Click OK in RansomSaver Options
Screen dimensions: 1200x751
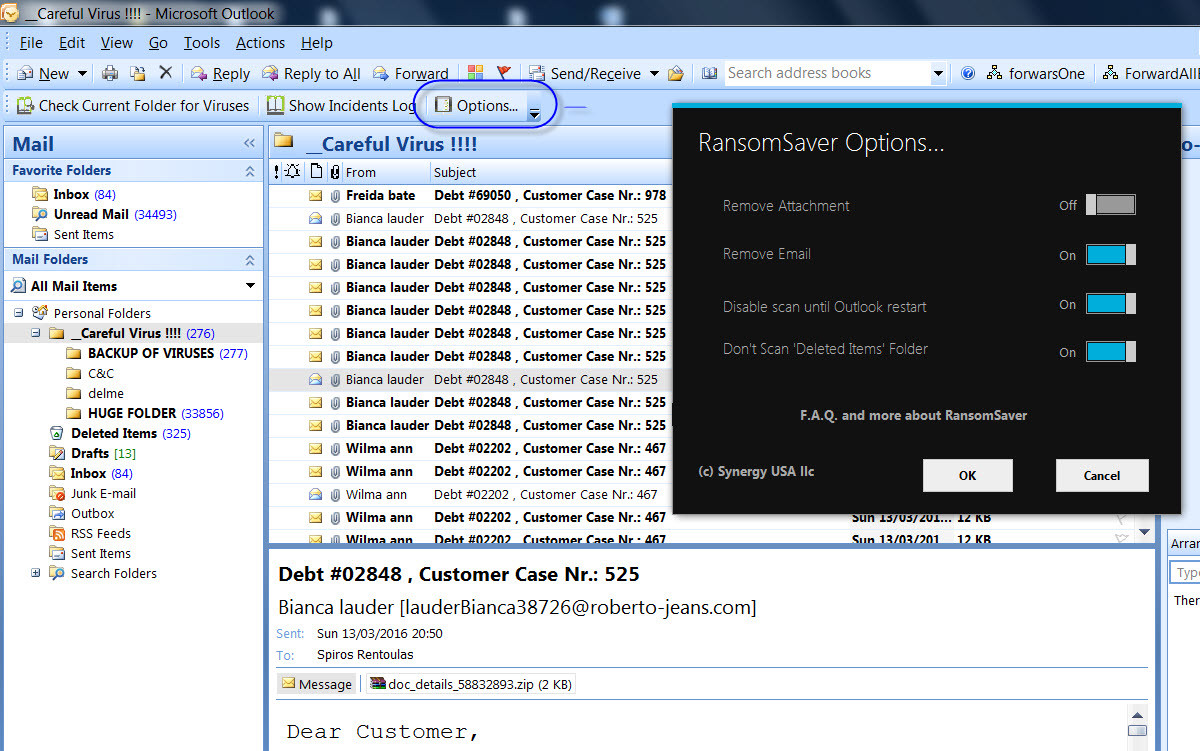point(967,475)
